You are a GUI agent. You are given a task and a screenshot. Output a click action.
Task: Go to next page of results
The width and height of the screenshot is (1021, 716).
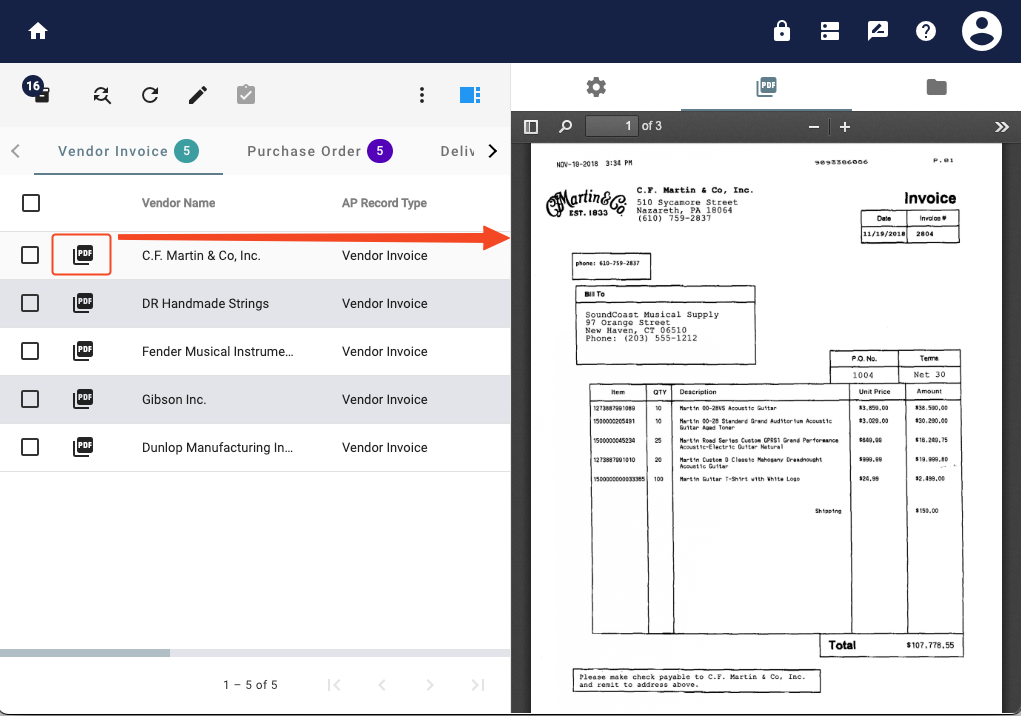click(430, 685)
